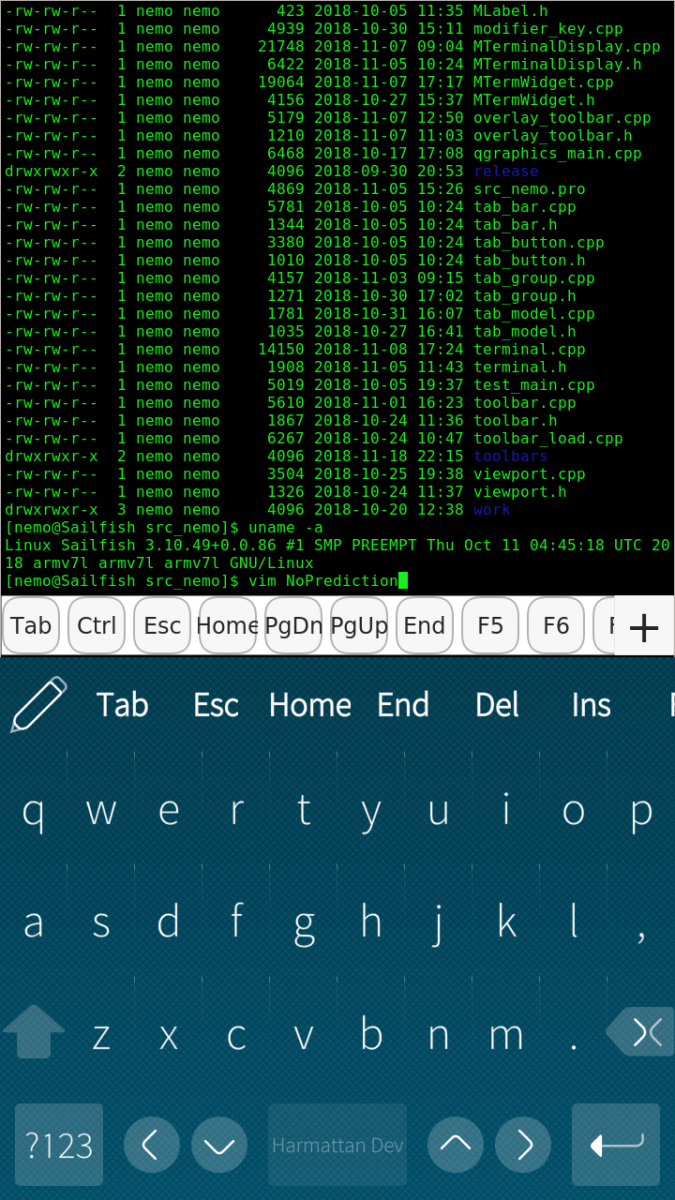Viewport: 675px width, 1200px height.
Task: Tap the down arrow cursor key
Action: 219,1144
